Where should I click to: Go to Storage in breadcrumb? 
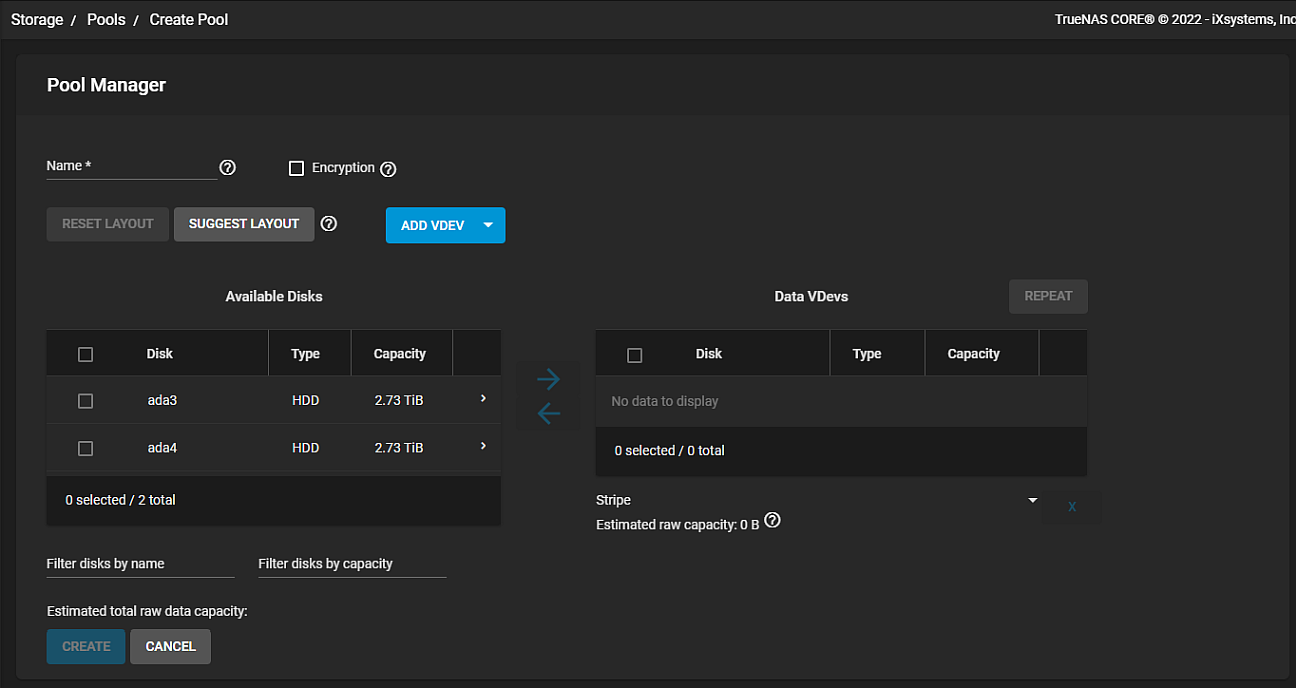click(x=37, y=20)
